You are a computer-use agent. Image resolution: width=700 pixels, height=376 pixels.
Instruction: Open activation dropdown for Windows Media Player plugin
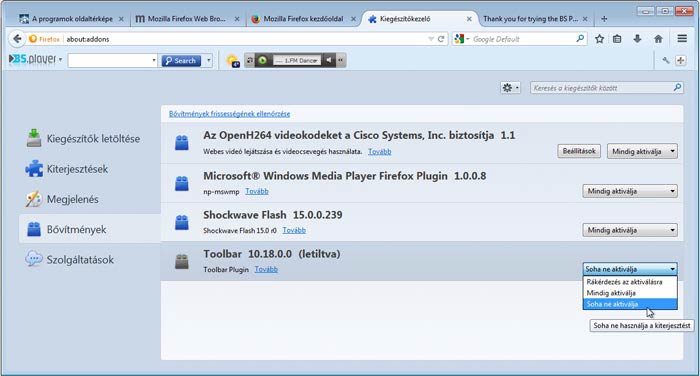click(x=629, y=191)
